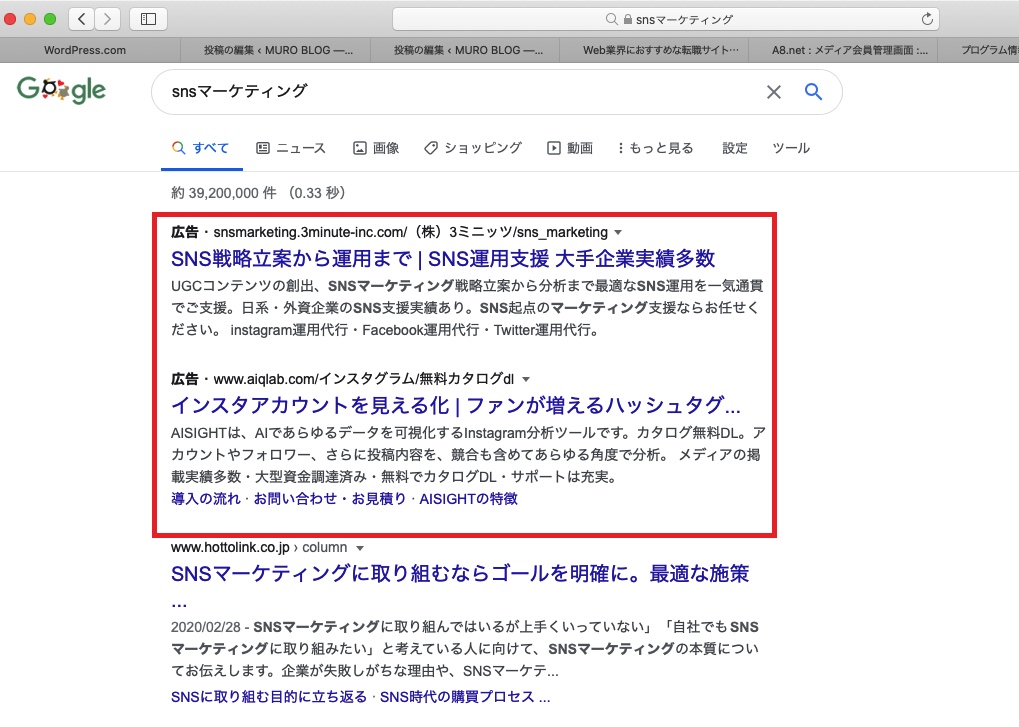Expand dropdown arrow next to 3minute-inc ad URL
The height and width of the screenshot is (727, 1019).
618,233
